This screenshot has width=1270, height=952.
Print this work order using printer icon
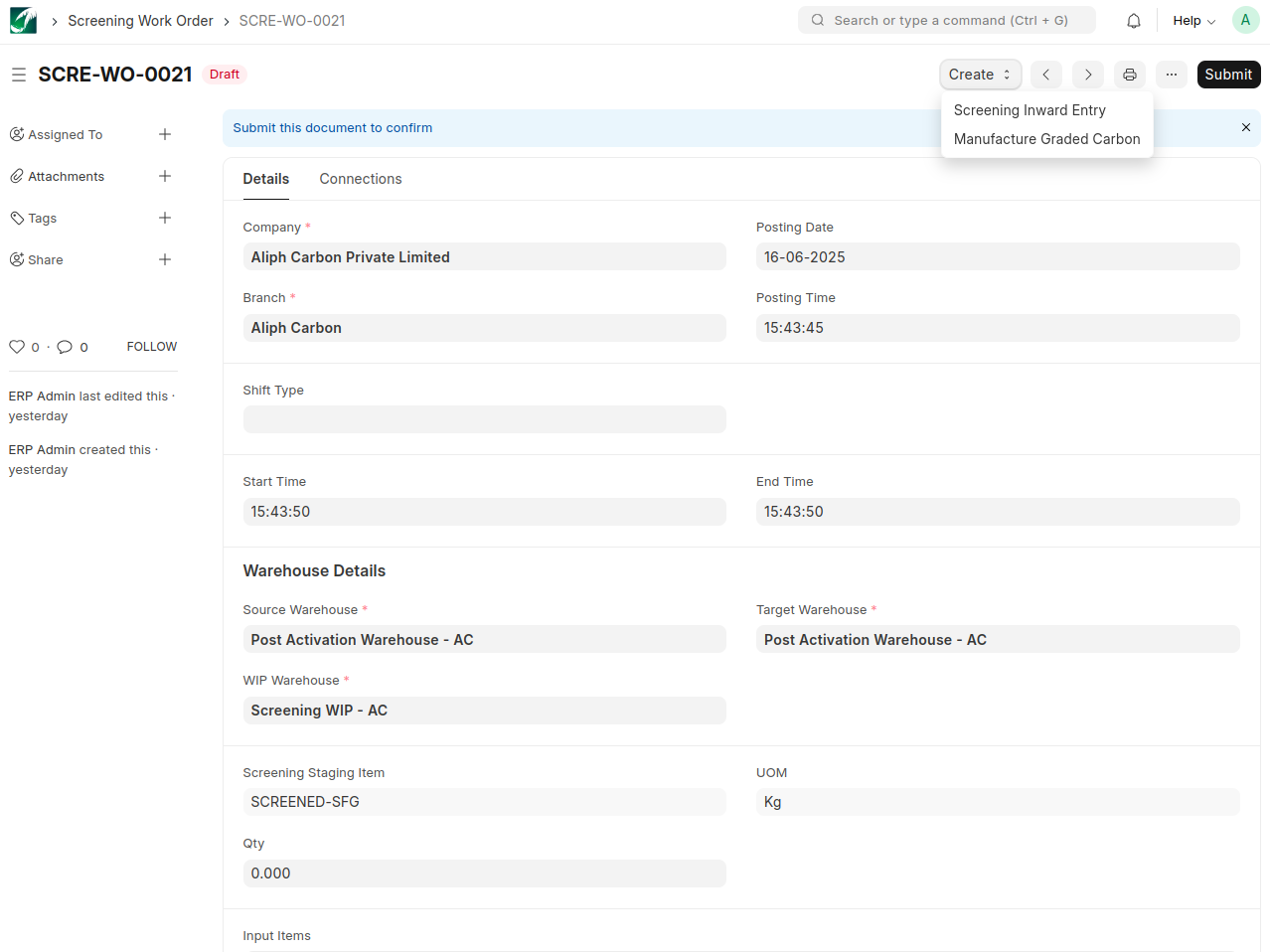[x=1130, y=75]
